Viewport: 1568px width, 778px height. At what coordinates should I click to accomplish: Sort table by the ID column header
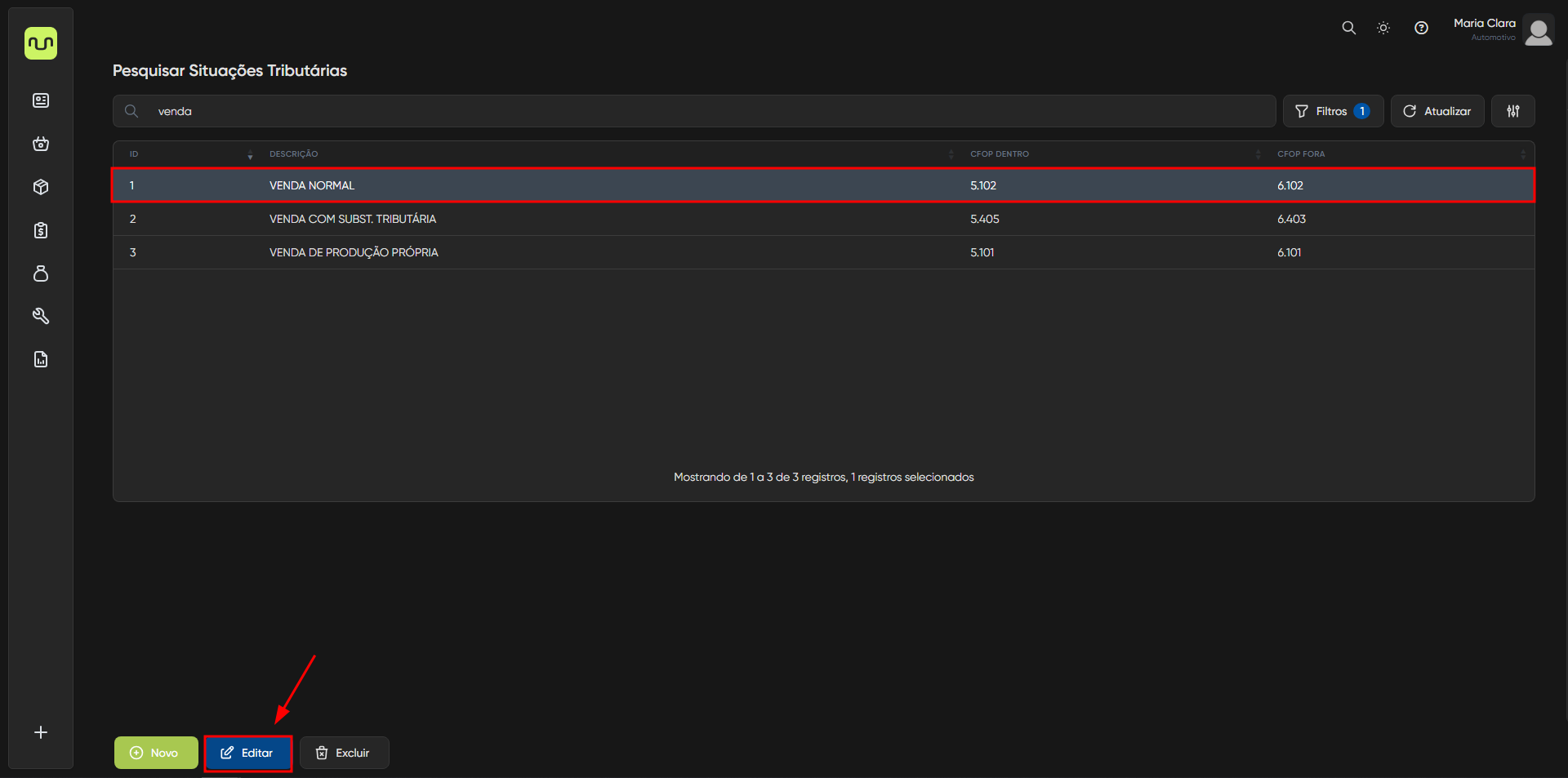pyautogui.click(x=135, y=154)
